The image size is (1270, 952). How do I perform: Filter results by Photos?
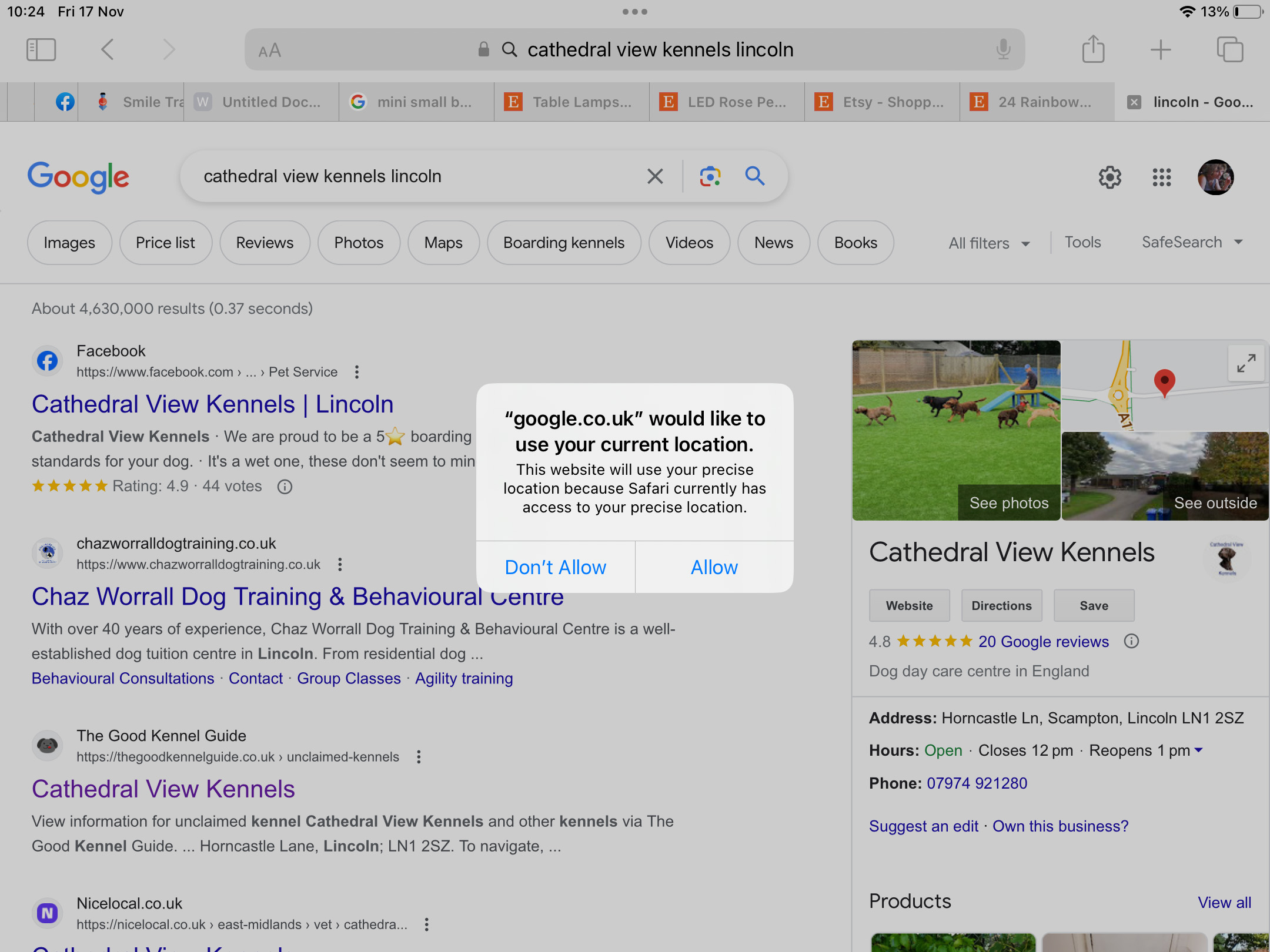pos(359,243)
